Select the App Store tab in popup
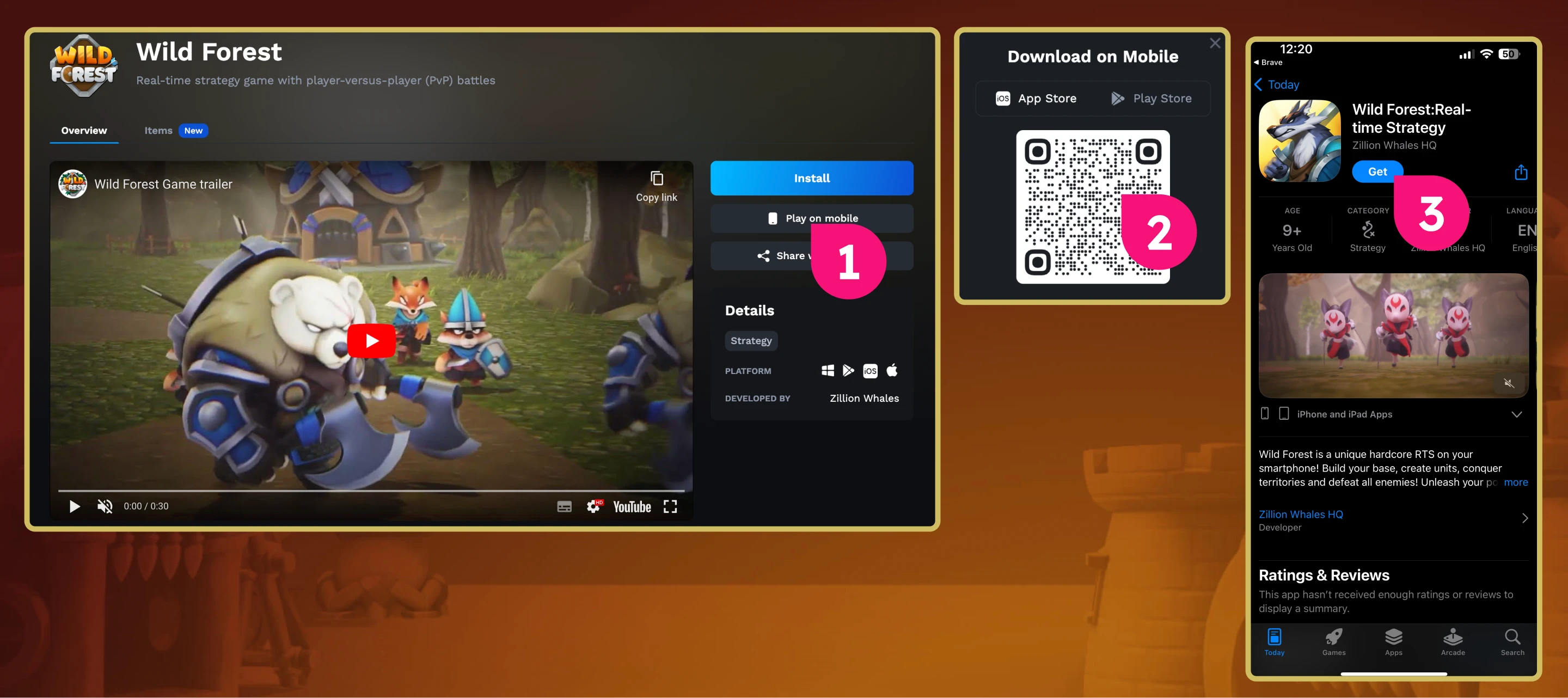The height and width of the screenshot is (698, 1568). point(1036,99)
